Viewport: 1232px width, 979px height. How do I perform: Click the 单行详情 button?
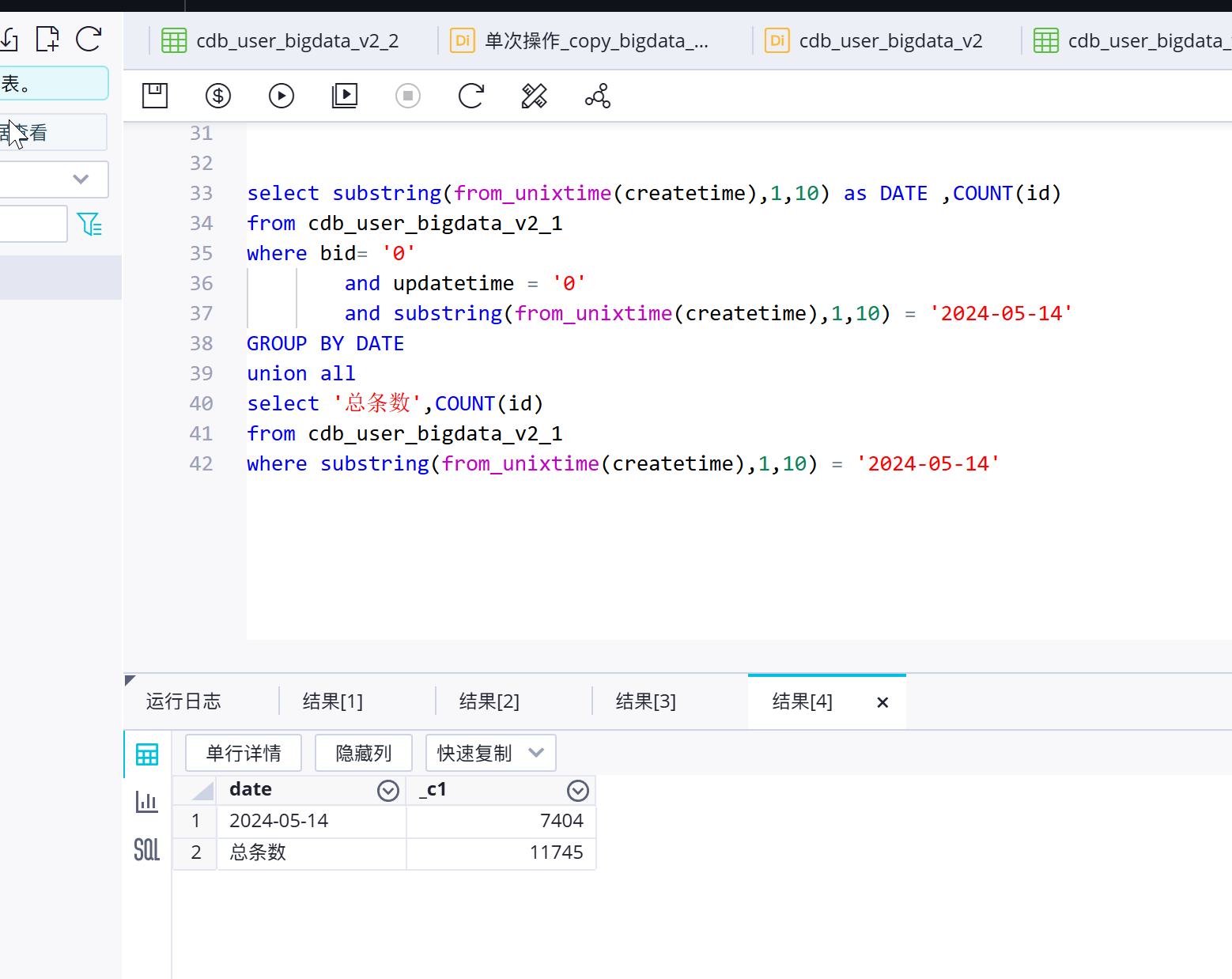click(x=244, y=753)
